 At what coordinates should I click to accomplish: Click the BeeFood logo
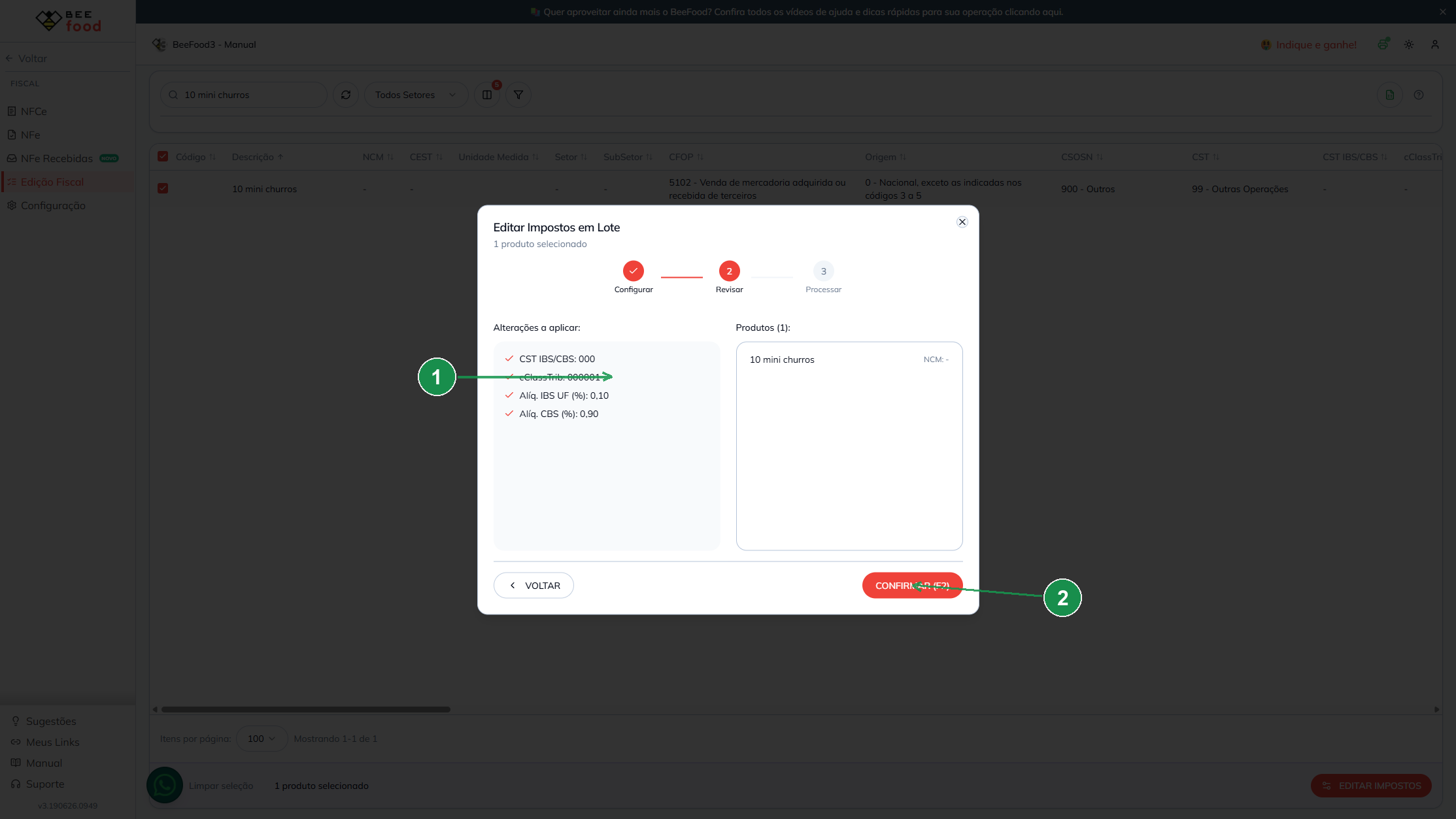(x=68, y=21)
